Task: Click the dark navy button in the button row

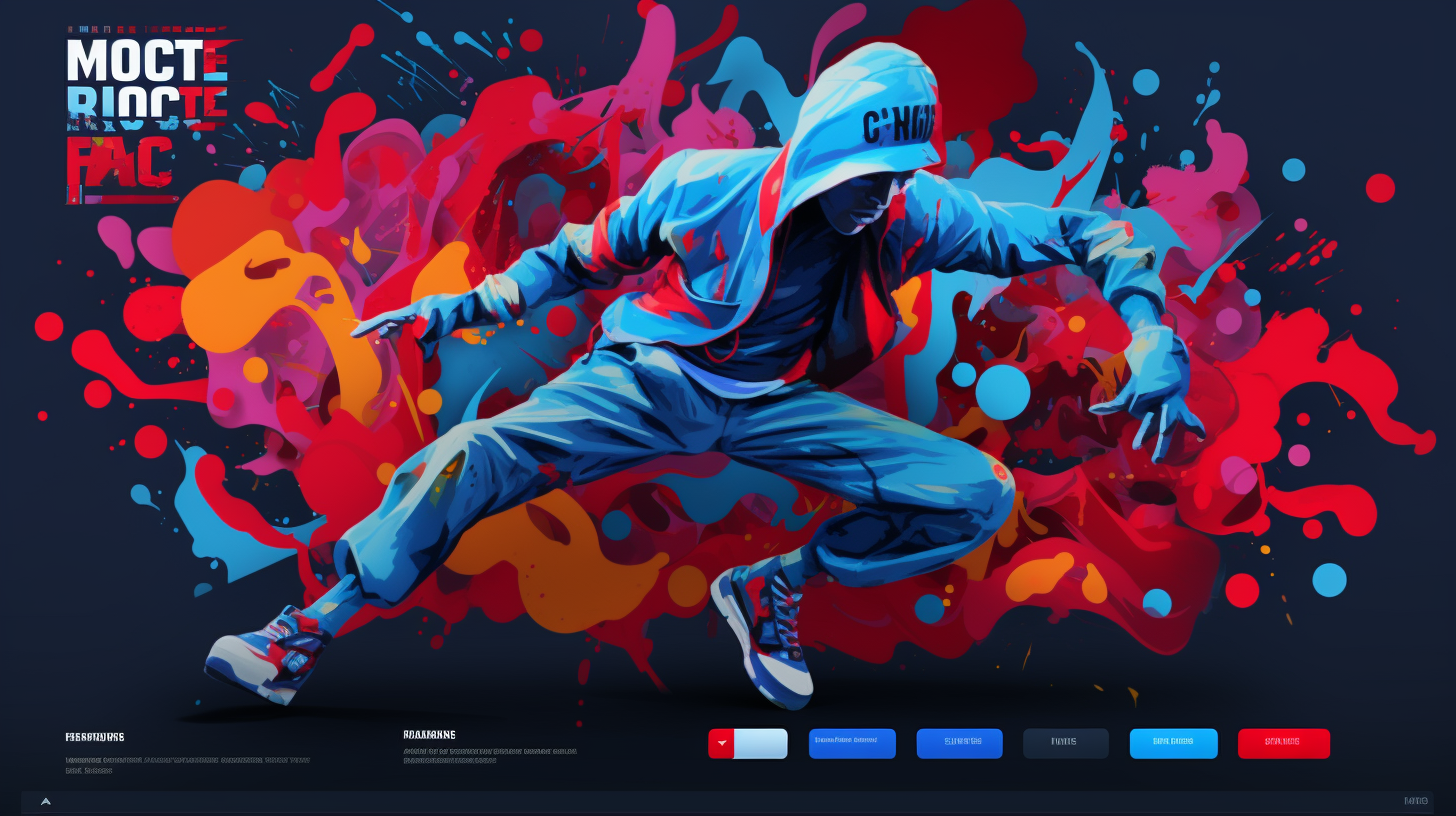Action: click(1065, 743)
